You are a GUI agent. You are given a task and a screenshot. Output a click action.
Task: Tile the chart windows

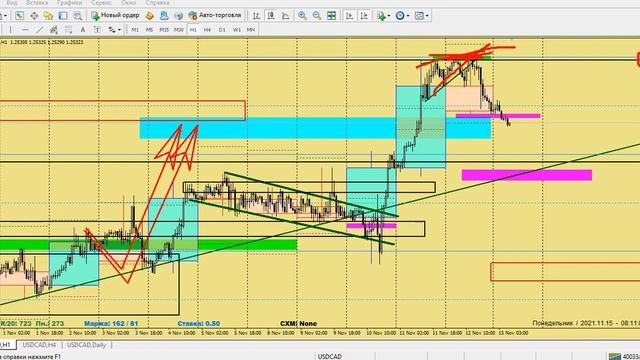[331, 16]
